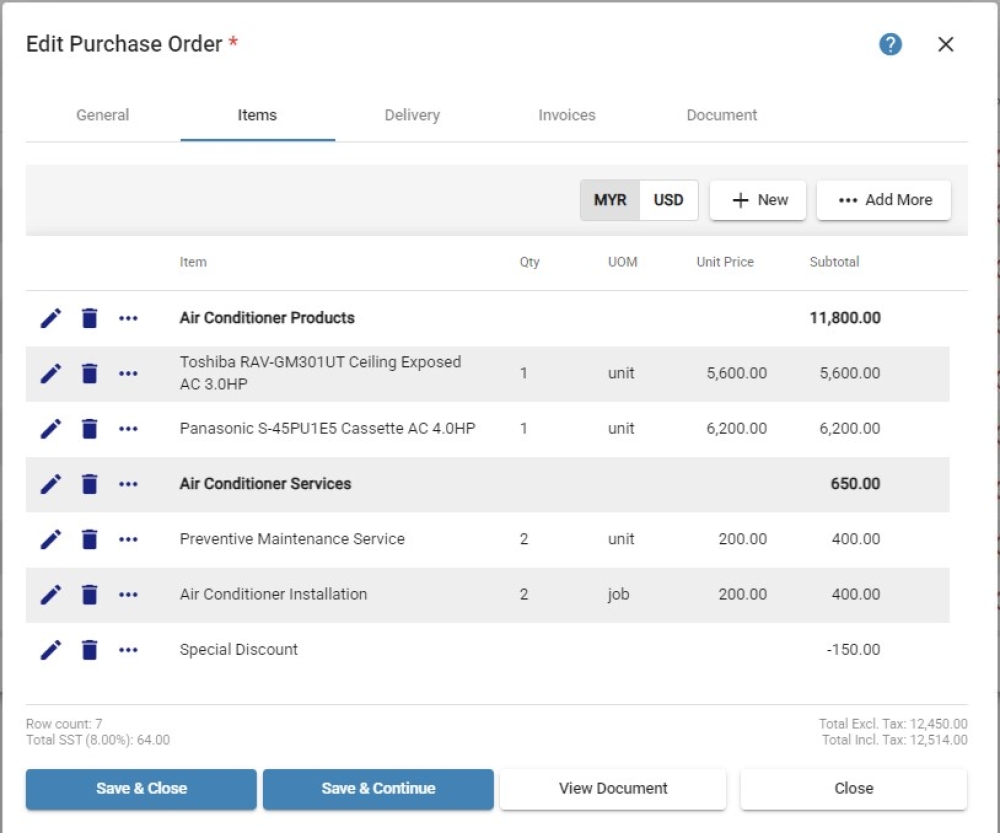Edit the Air Conditioner Services group row
This screenshot has width=1000, height=833.
[51, 484]
